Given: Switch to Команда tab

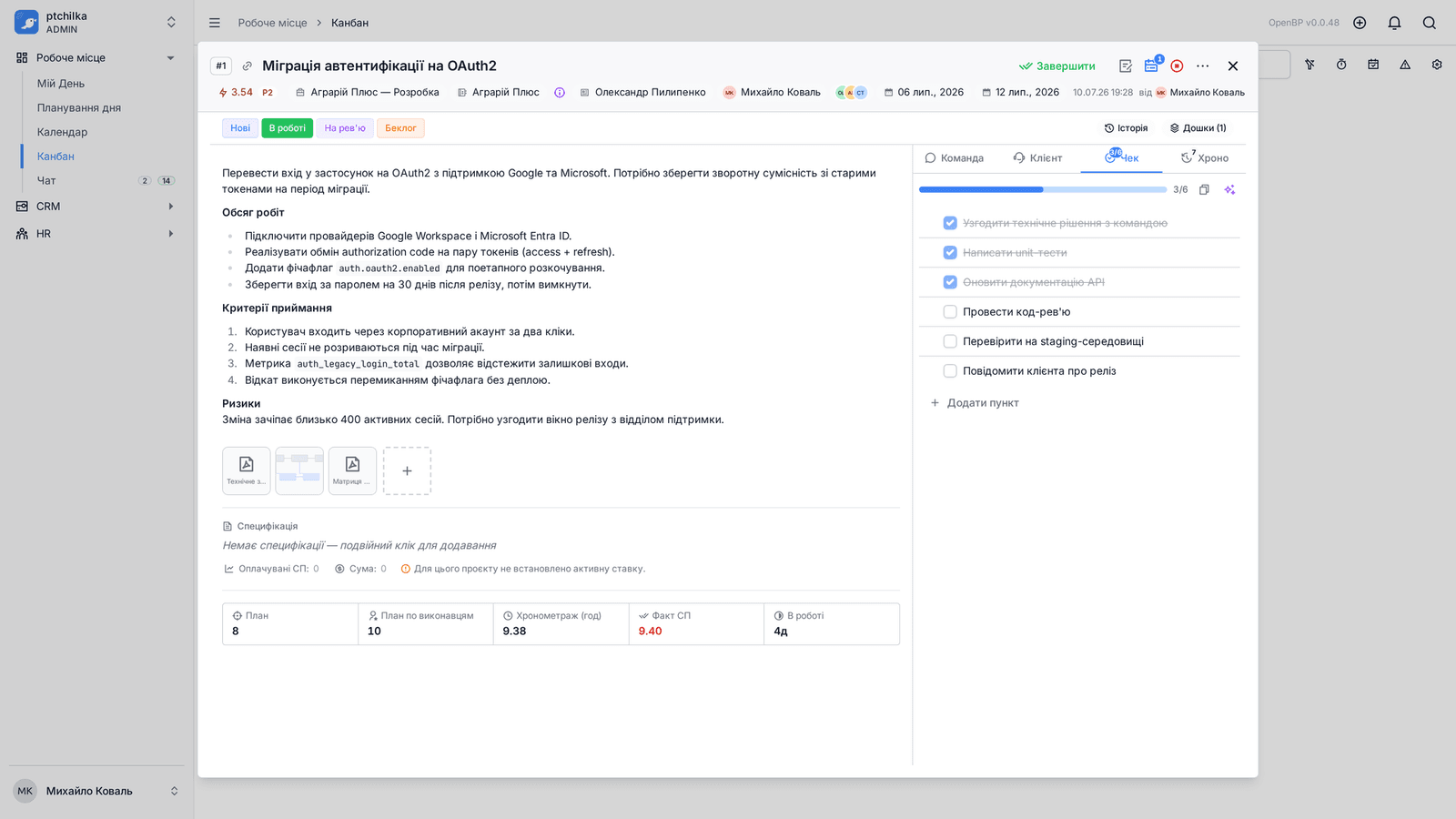Looking at the screenshot, I should click(954, 158).
